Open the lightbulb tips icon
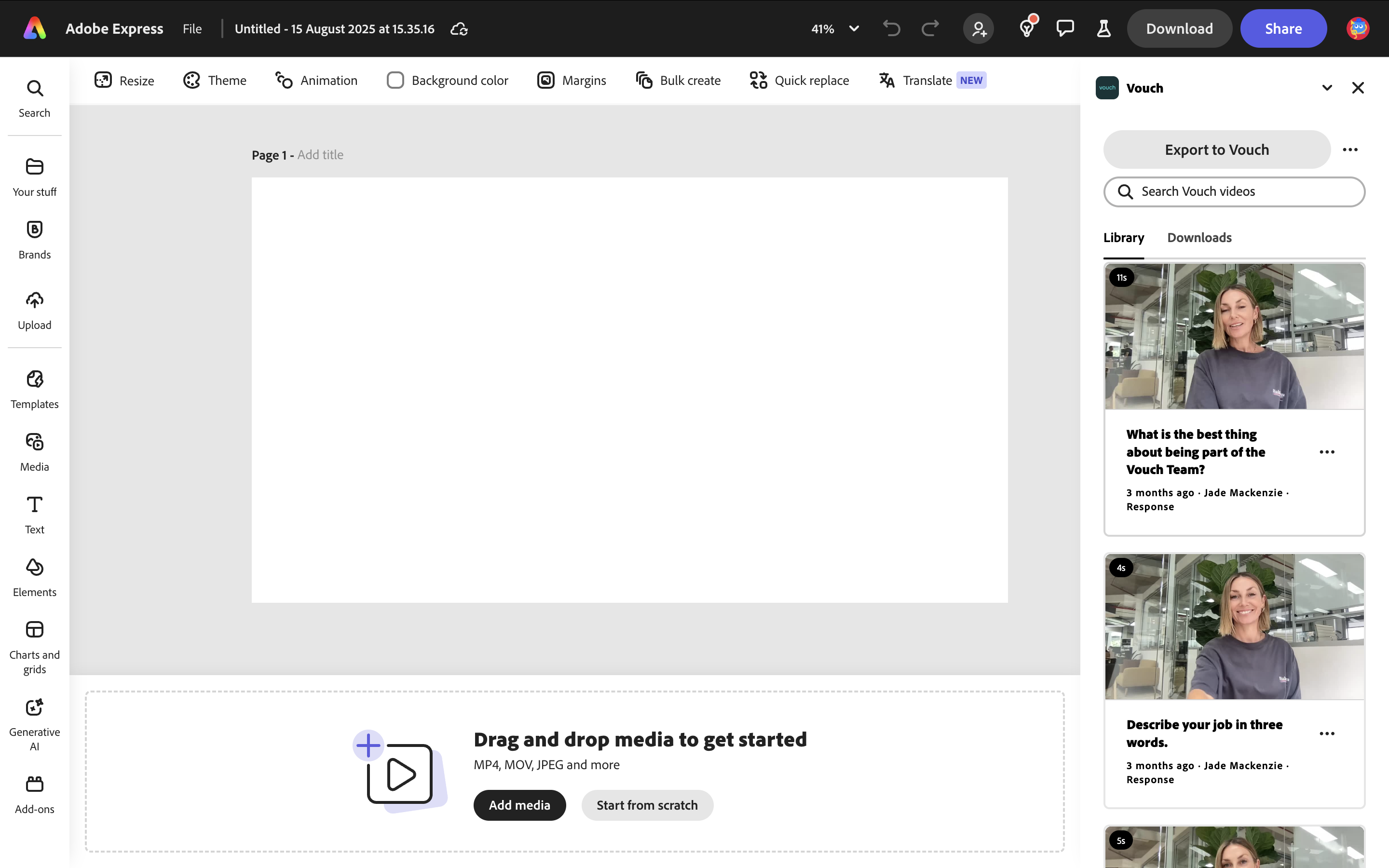 1027,27
